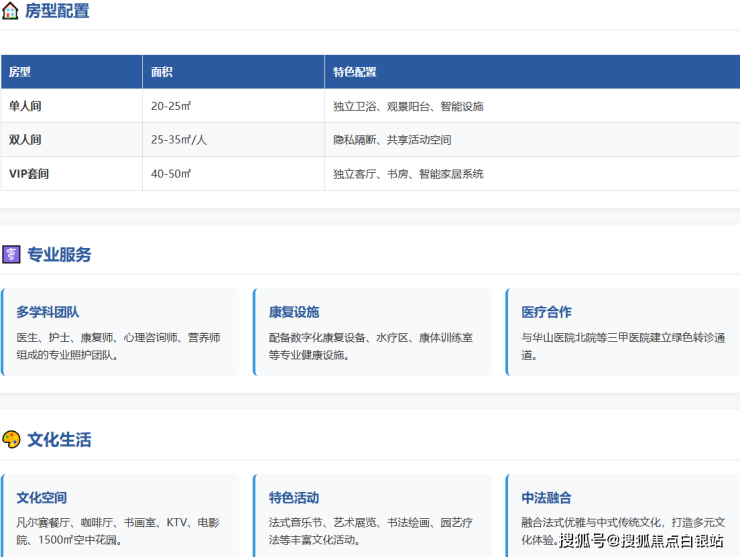Image resolution: width=740 pixels, height=557 pixels.
Task: Click the 房型配置 section heading
Action: click(x=57, y=11)
